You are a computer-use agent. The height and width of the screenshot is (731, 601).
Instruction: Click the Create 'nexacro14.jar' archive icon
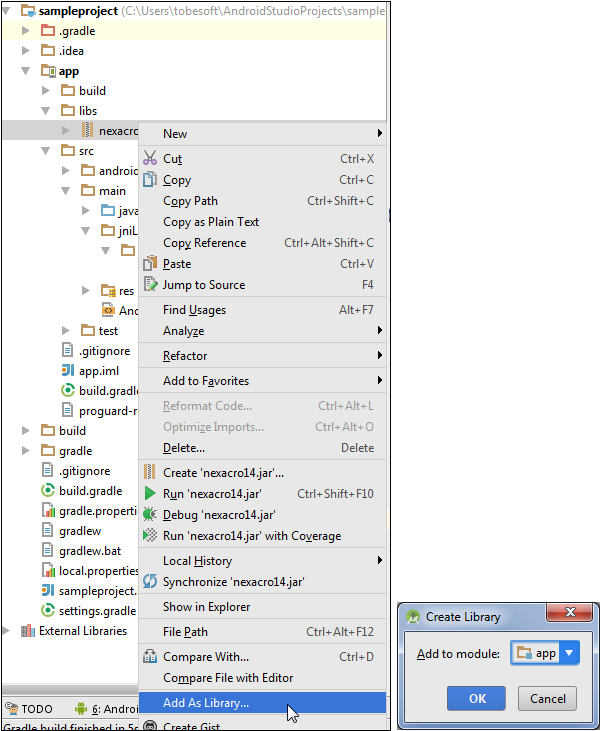[149, 472]
